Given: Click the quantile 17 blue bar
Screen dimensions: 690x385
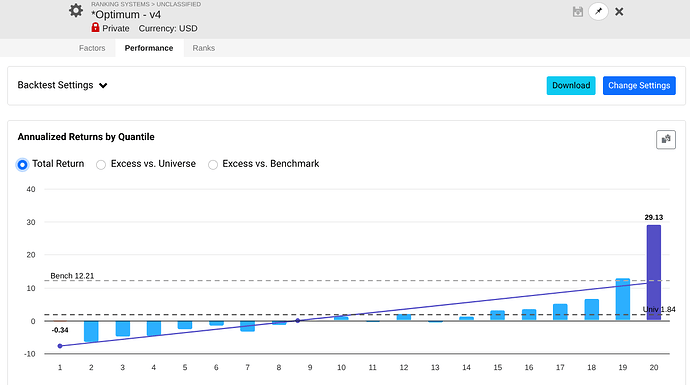Looking at the screenshot, I should tap(560, 312).
